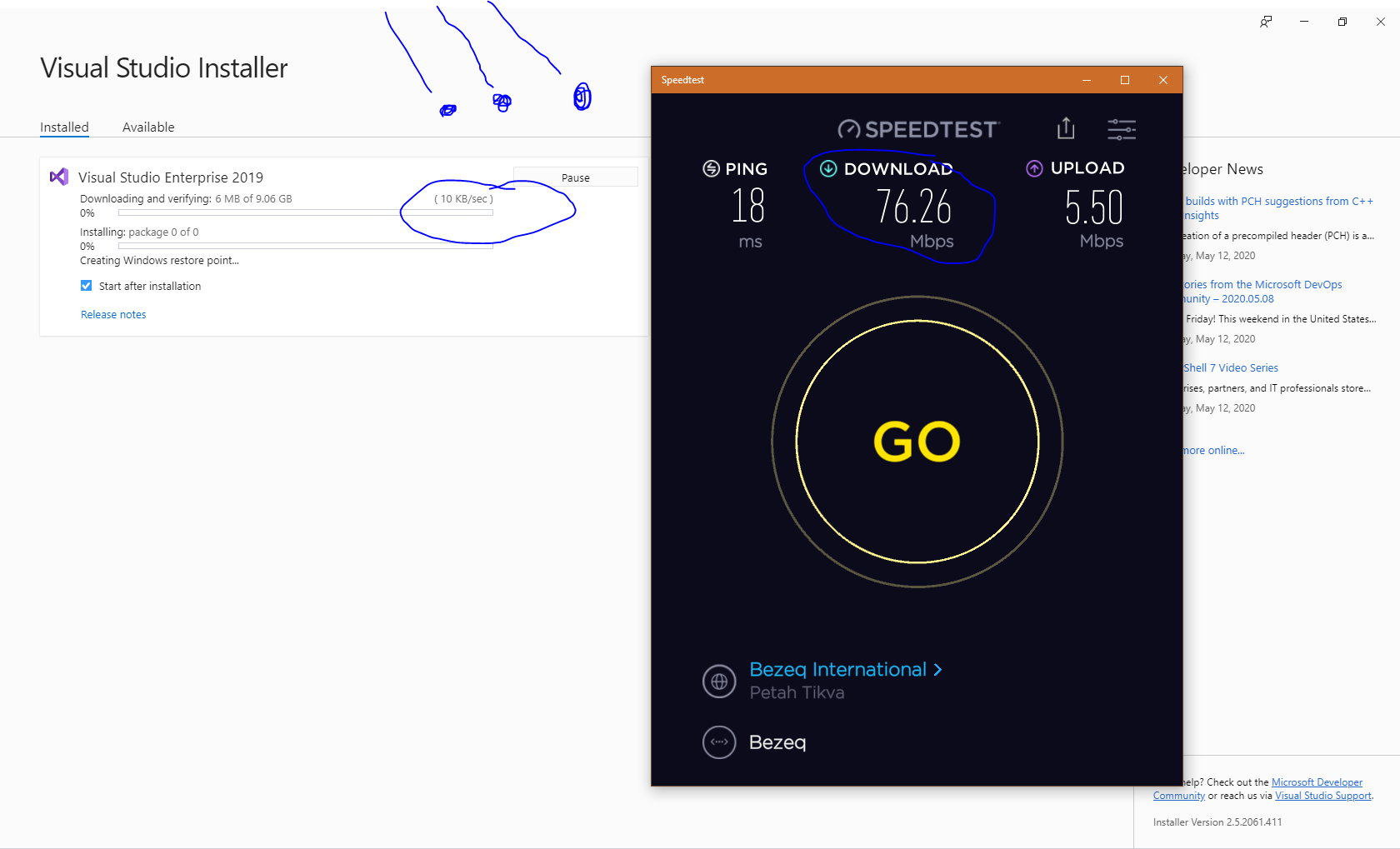This screenshot has width=1400, height=849.
Task: Click the Visual Studio logo icon
Action: [x=59, y=177]
